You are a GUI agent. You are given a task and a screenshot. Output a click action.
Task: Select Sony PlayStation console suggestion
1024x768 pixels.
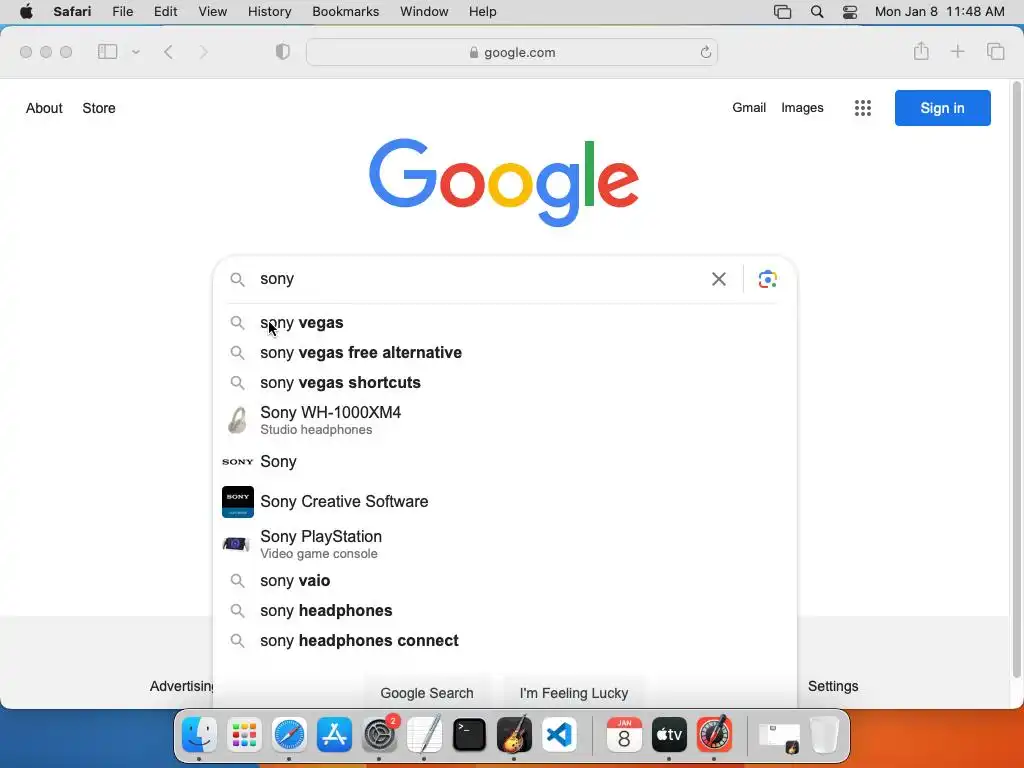click(504, 543)
